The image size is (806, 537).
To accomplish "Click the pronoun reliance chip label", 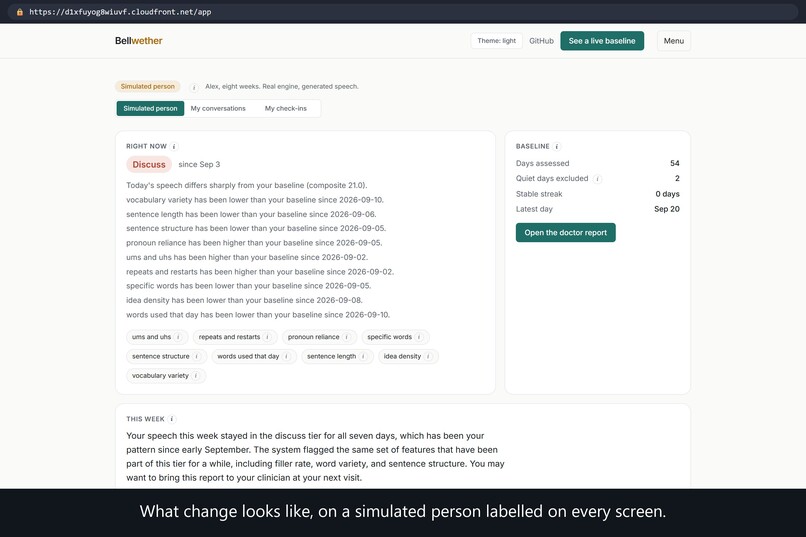I will 314,337.
